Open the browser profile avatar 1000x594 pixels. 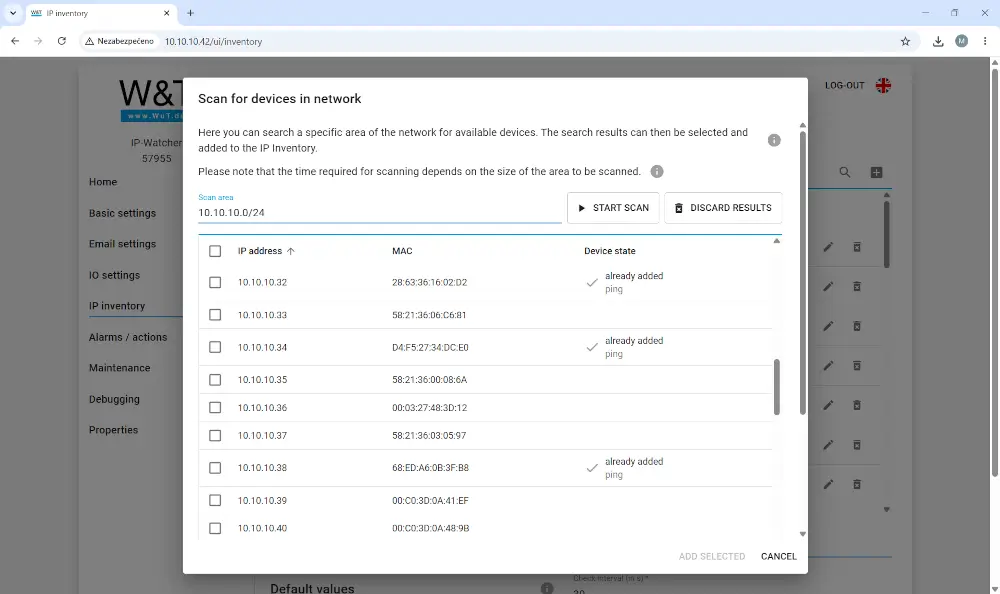pyautogui.click(x=961, y=41)
